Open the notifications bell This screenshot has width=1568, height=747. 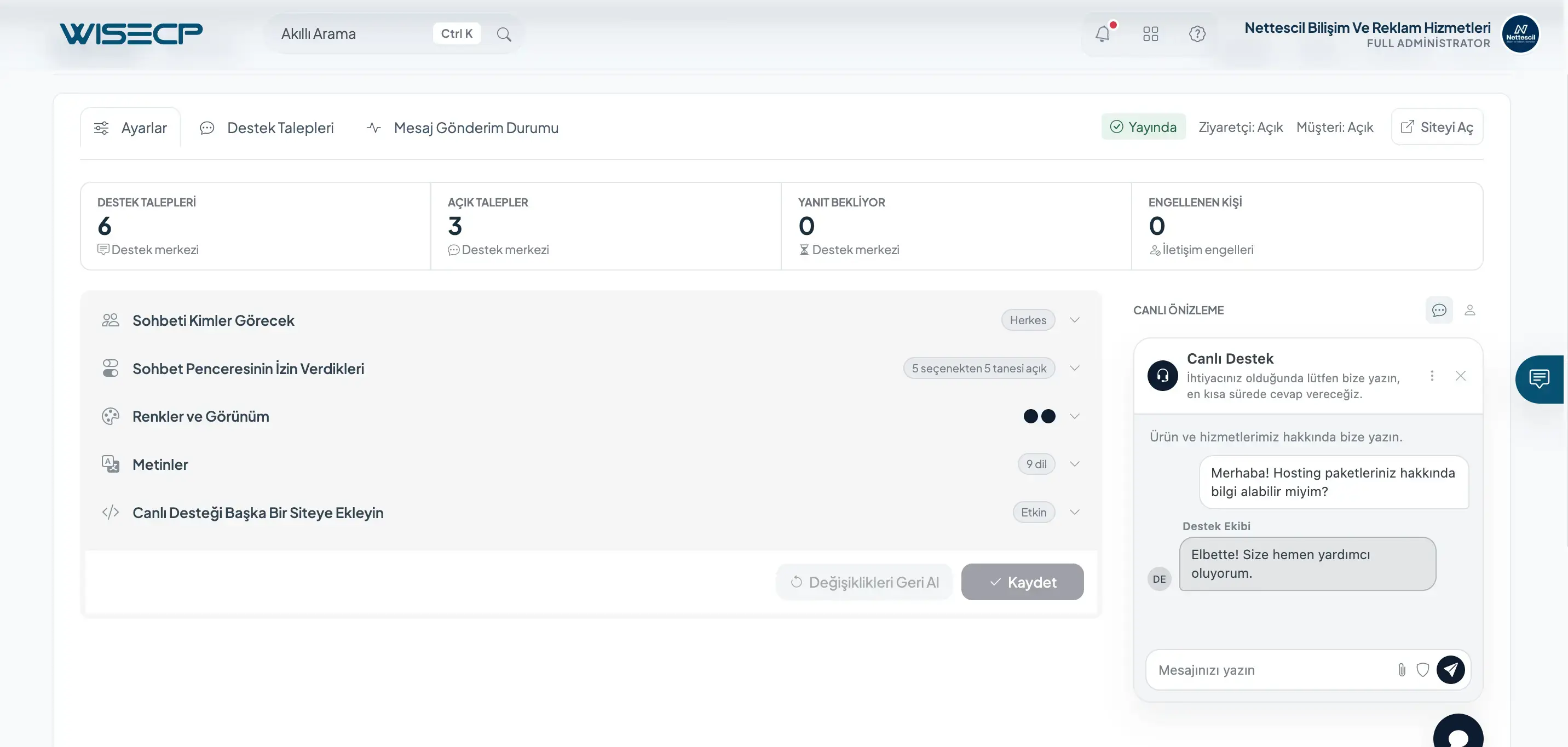pos(1102,33)
